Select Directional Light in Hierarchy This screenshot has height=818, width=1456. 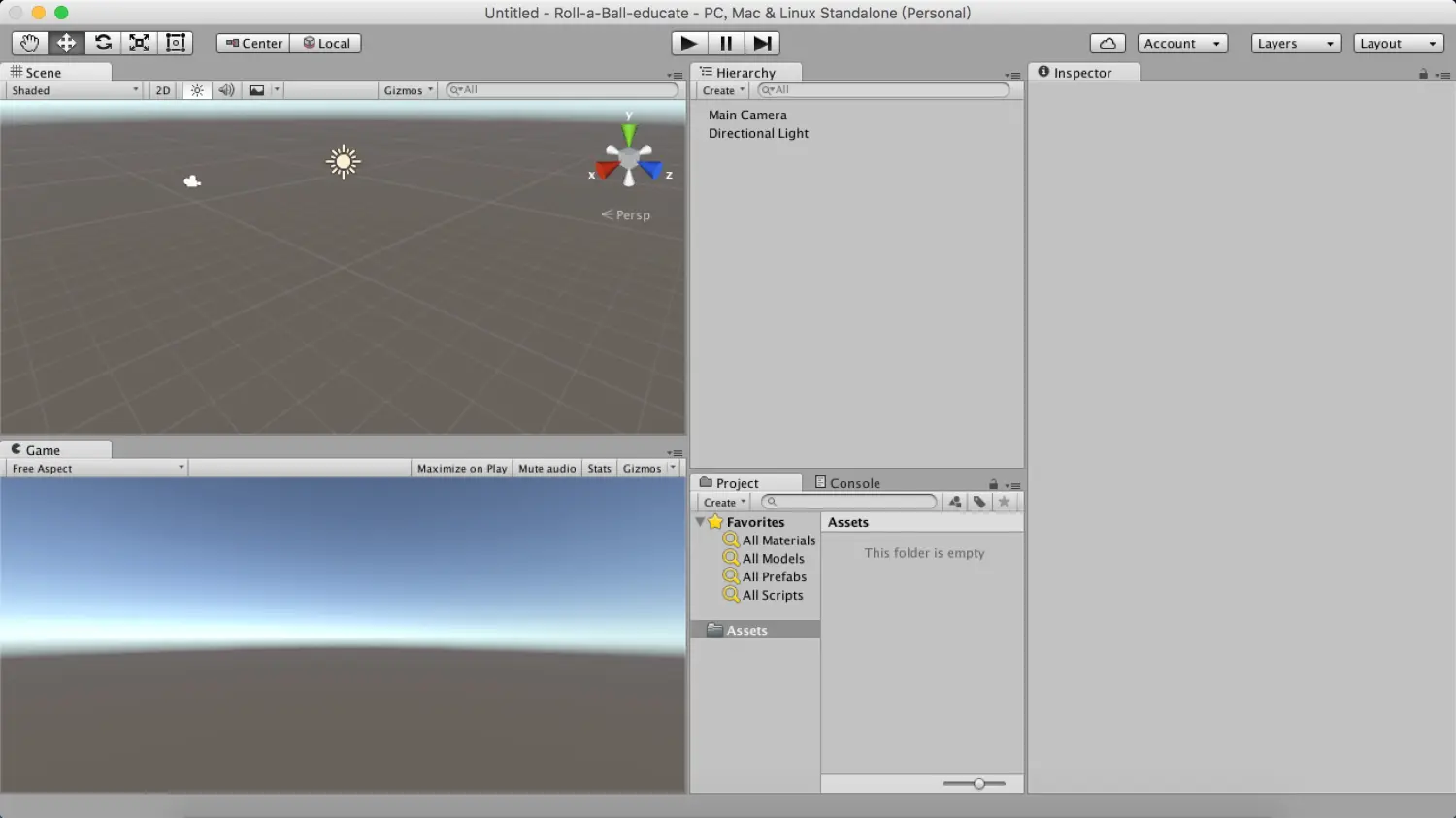tap(758, 133)
